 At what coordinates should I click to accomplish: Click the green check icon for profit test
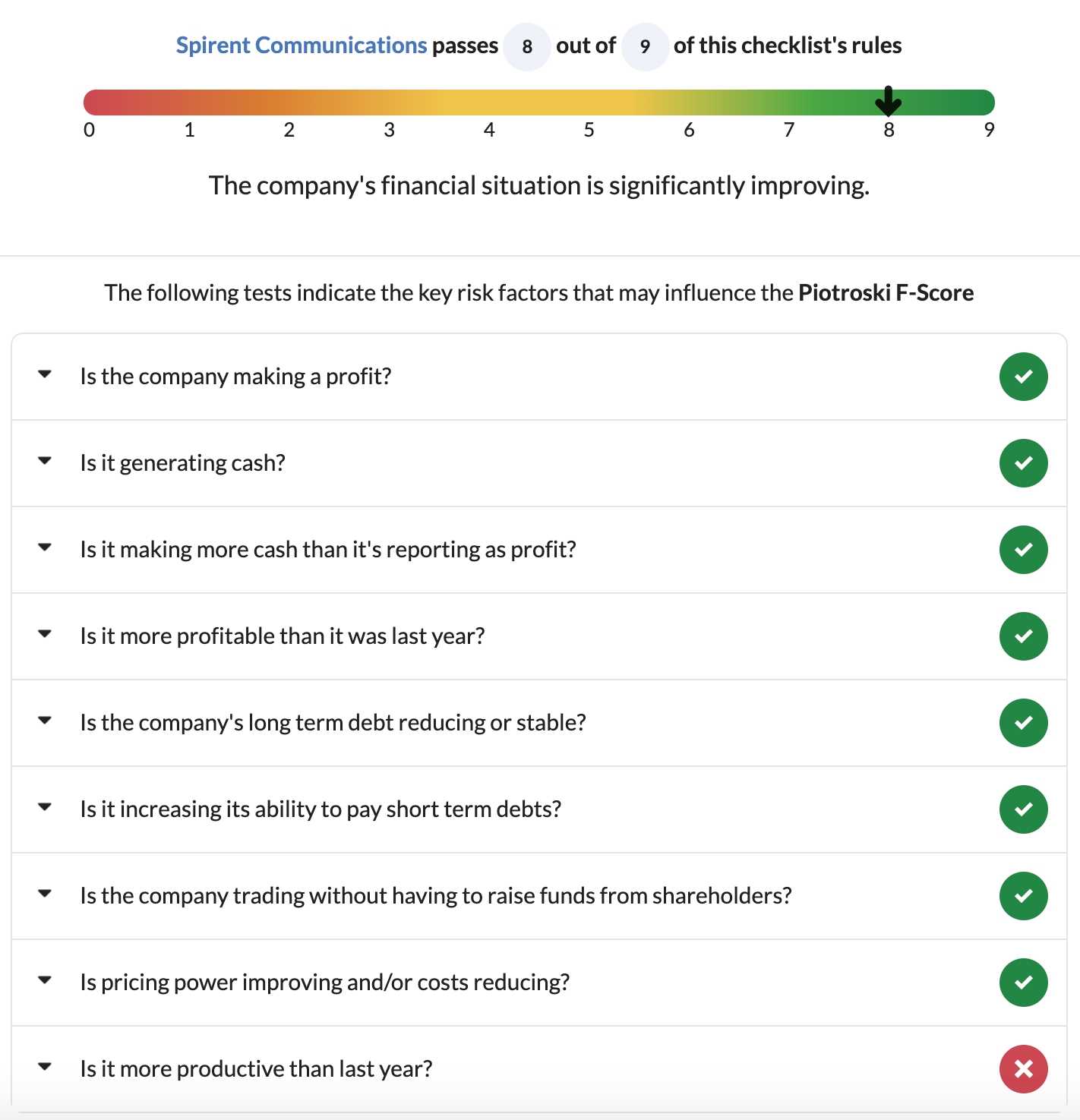point(1023,377)
